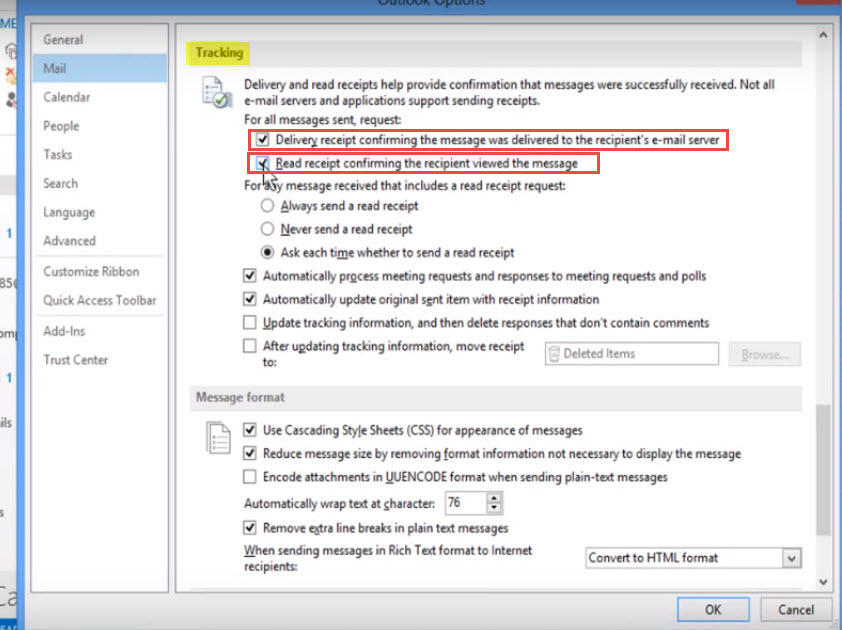Image resolution: width=842 pixels, height=630 pixels.
Task: Open the Language options category
Action: coord(69,213)
